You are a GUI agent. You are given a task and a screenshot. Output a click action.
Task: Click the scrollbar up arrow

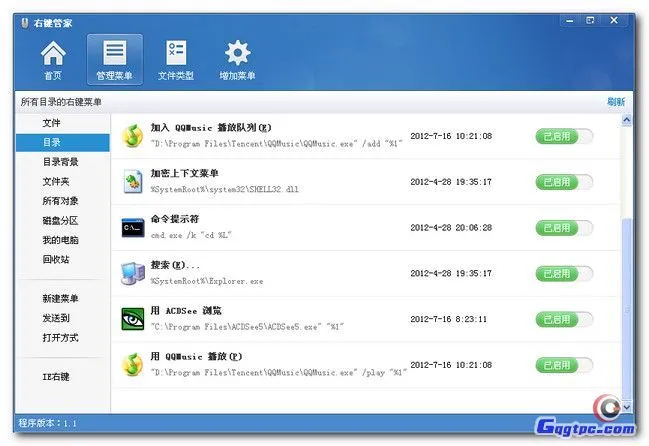[626, 120]
